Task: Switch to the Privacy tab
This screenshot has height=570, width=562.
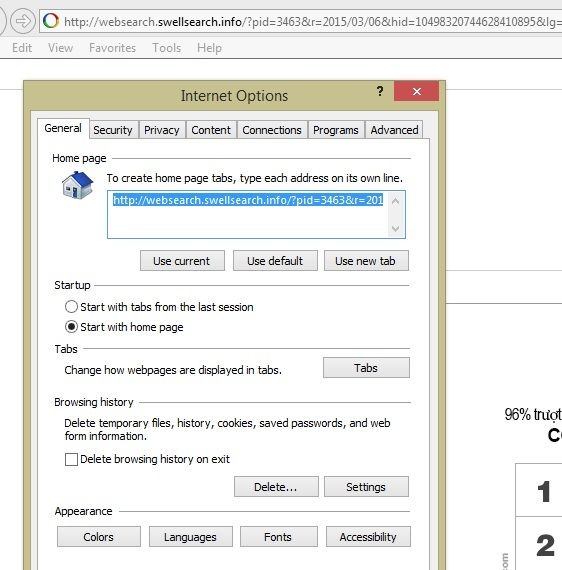Action: point(162,130)
